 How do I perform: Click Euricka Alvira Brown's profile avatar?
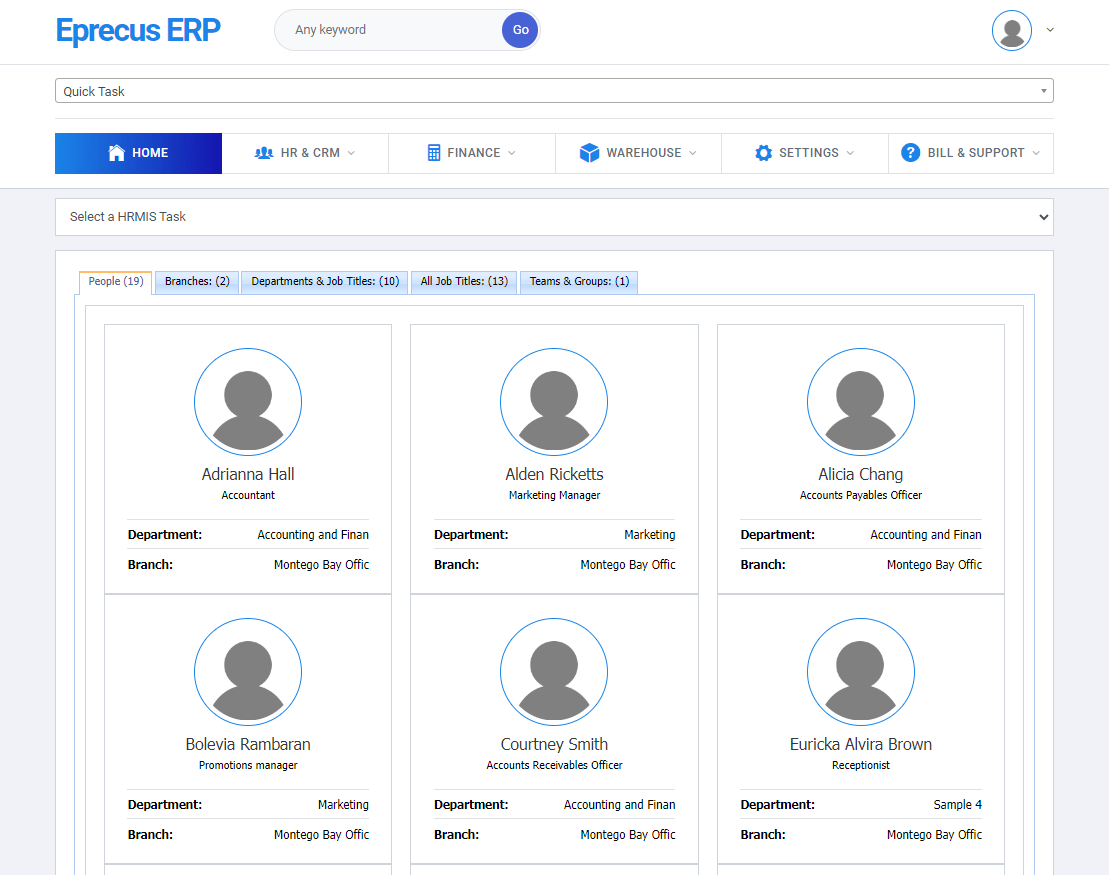click(861, 672)
